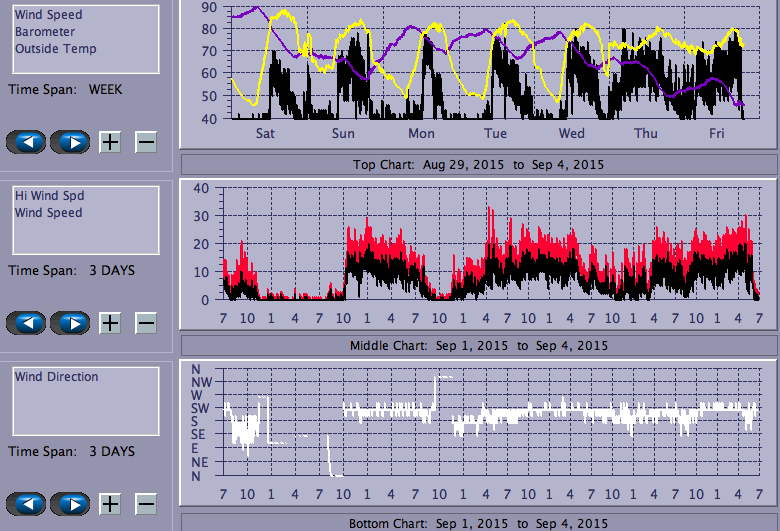Click the Middle Chart date range bar
780x531 pixels.
pos(478,345)
